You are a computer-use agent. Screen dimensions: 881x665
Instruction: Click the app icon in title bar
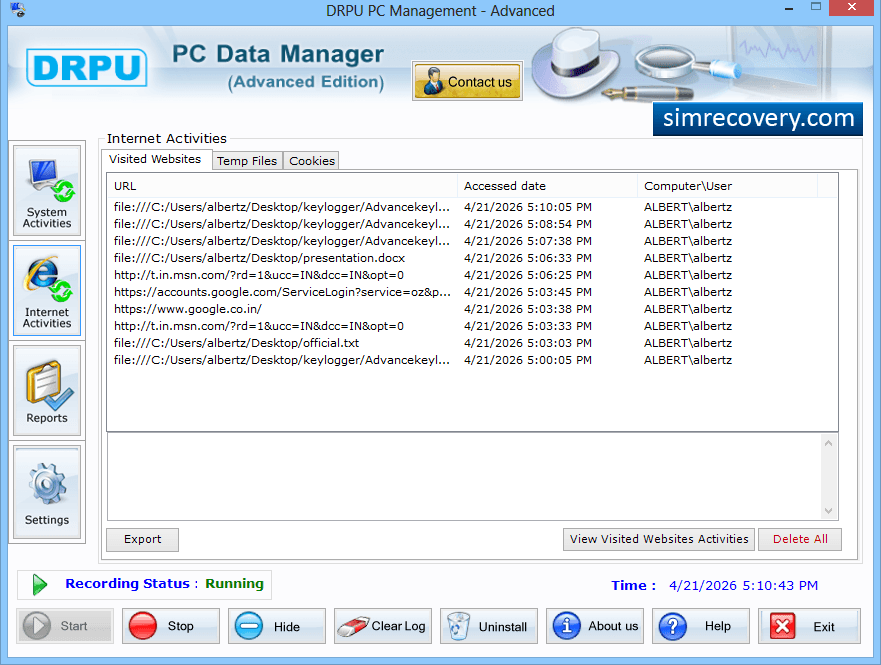click(x=17, y=10)
